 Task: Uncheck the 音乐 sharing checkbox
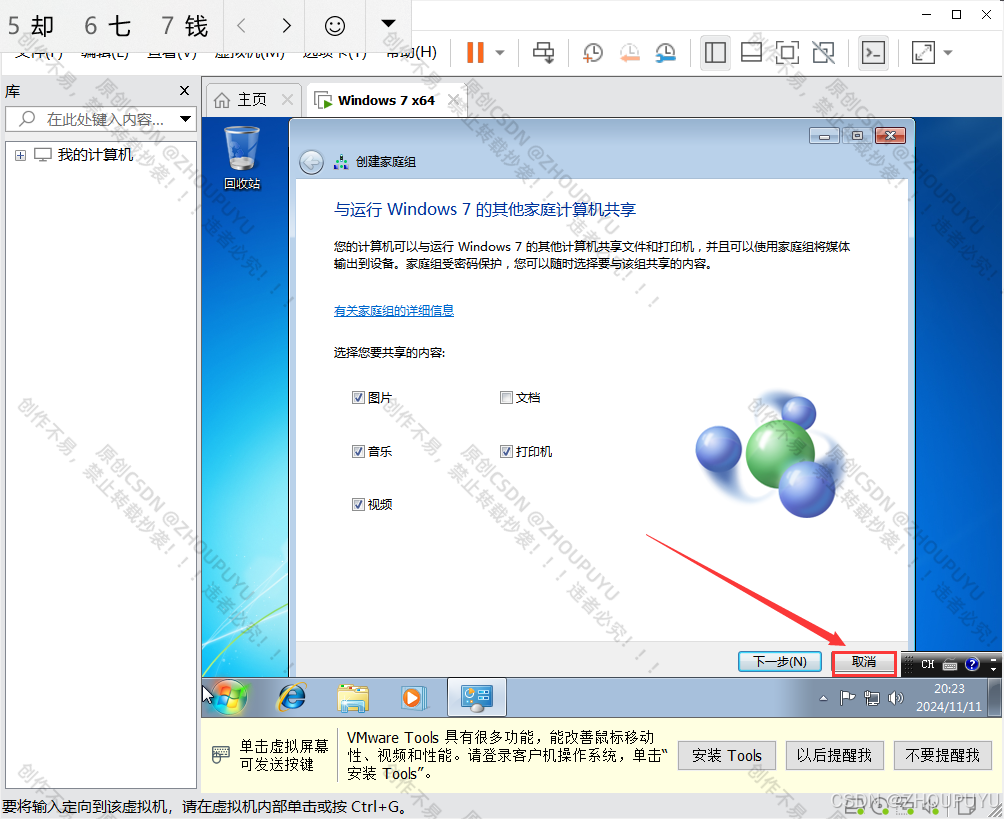coord(358,451)
